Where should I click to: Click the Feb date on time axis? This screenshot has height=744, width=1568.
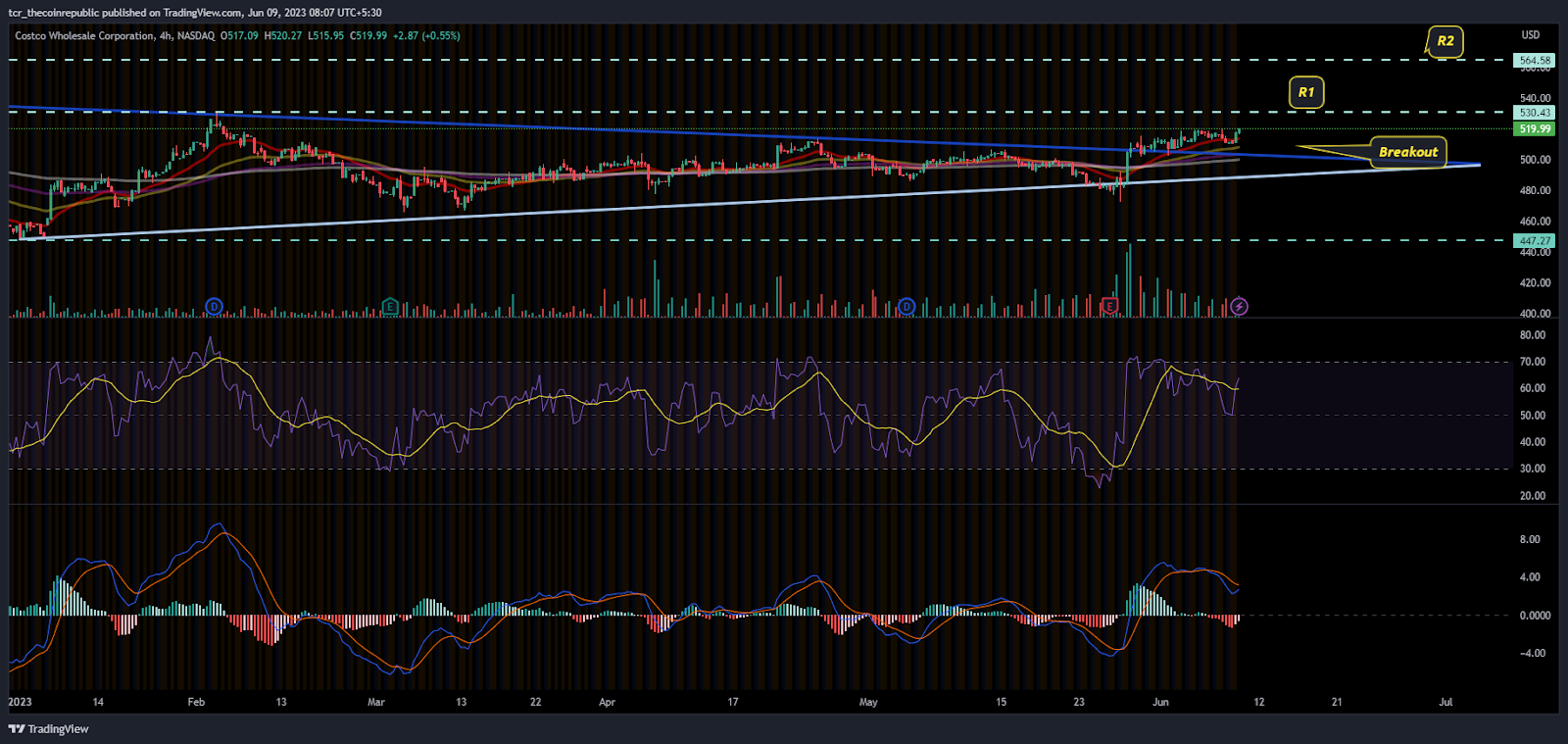[x=196, y=702]
